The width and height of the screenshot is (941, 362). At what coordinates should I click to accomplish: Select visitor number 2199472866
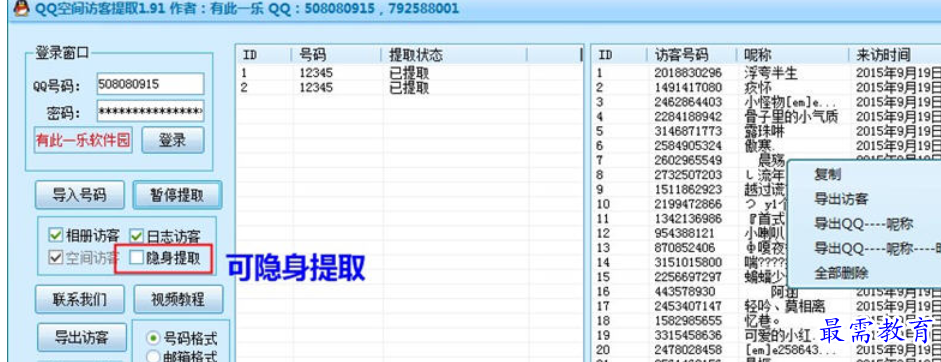(x=688, y=204)
